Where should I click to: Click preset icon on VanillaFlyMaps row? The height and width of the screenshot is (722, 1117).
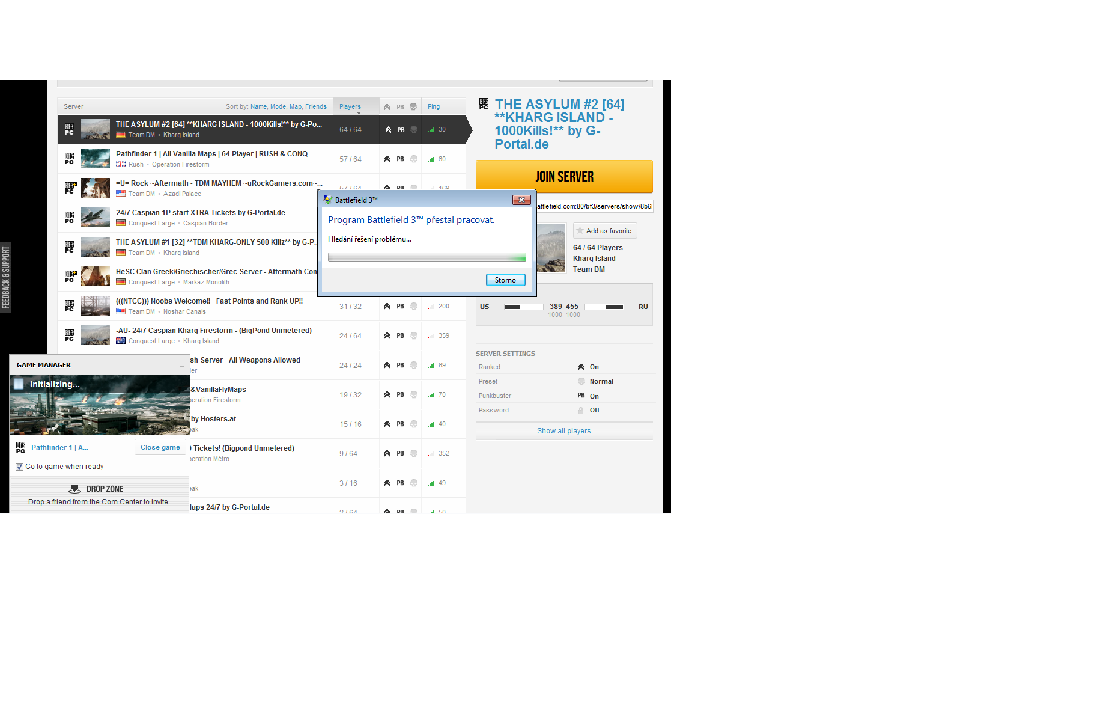click(413, 394)
